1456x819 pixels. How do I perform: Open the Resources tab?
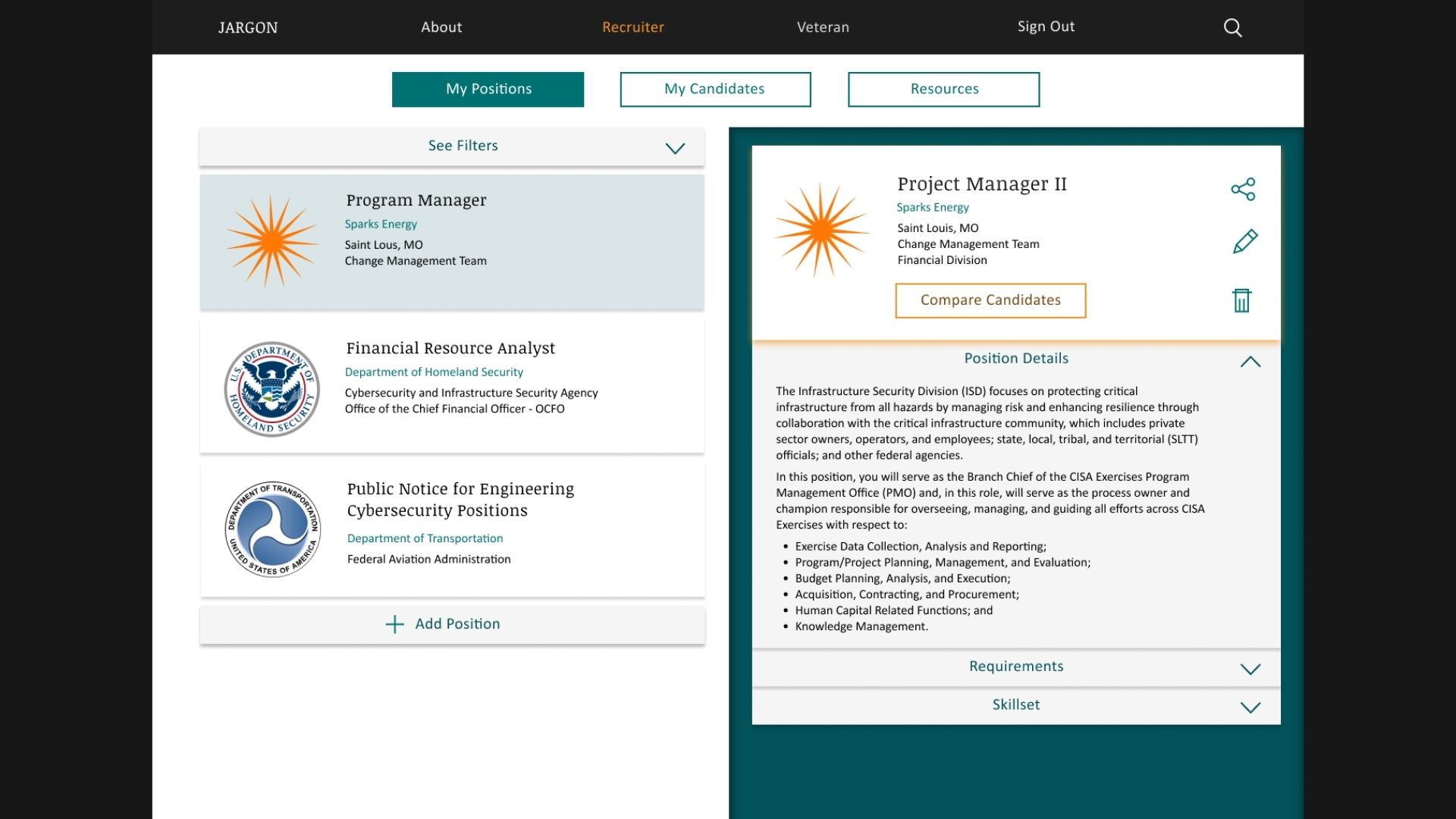[943, 89]
